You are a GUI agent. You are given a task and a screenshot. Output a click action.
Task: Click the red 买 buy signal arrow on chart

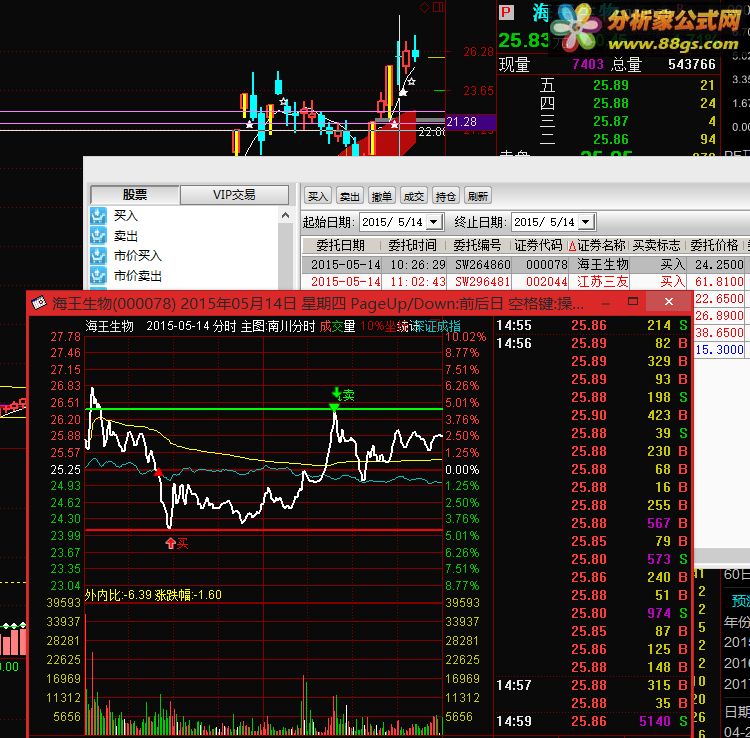(170, 543)
